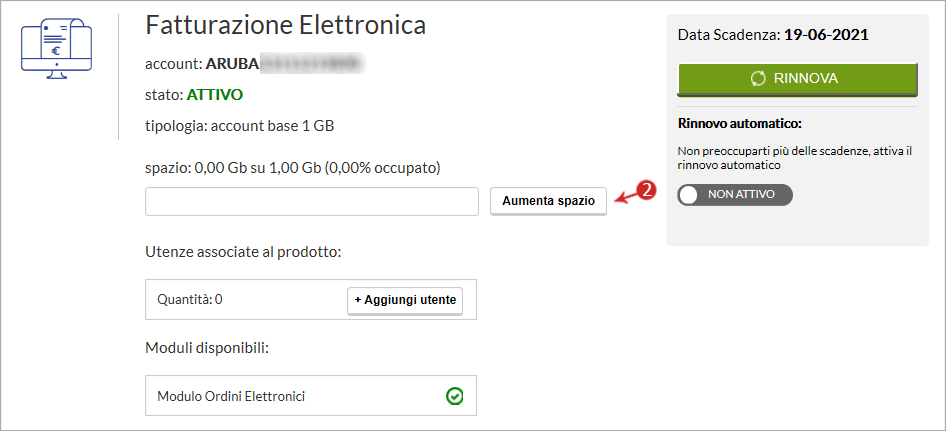The height and width of the screenshot is (431, 946).
Task: Click the electronic invoice monitor icon
Action: (x=56, y=48)
